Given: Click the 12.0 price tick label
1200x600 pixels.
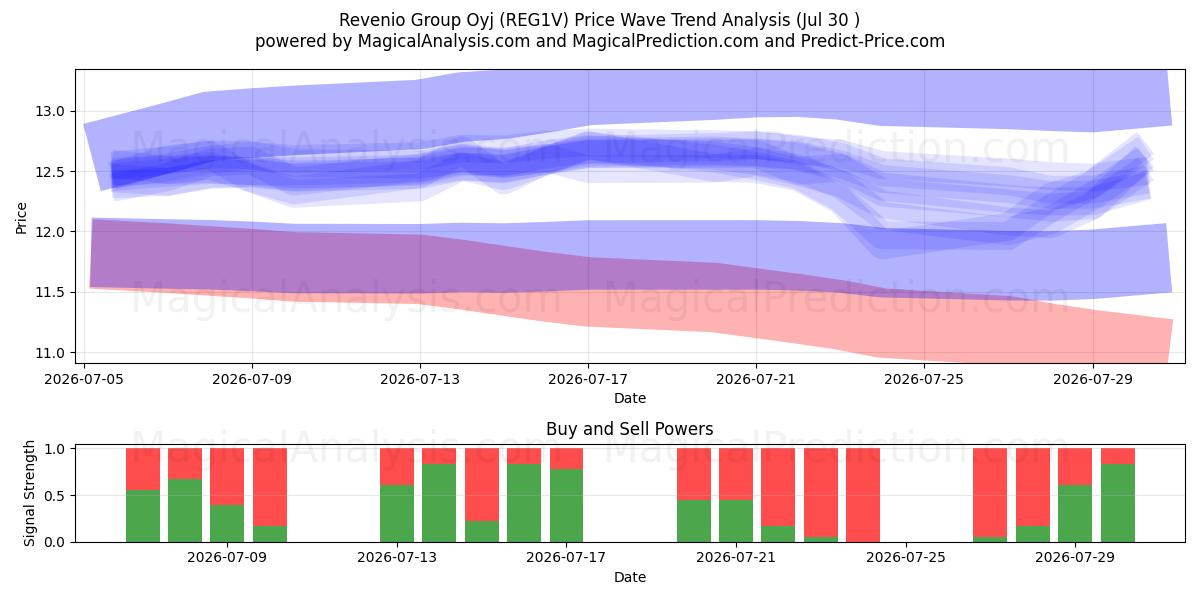Looking at the screenshot, I should point(51,232).
